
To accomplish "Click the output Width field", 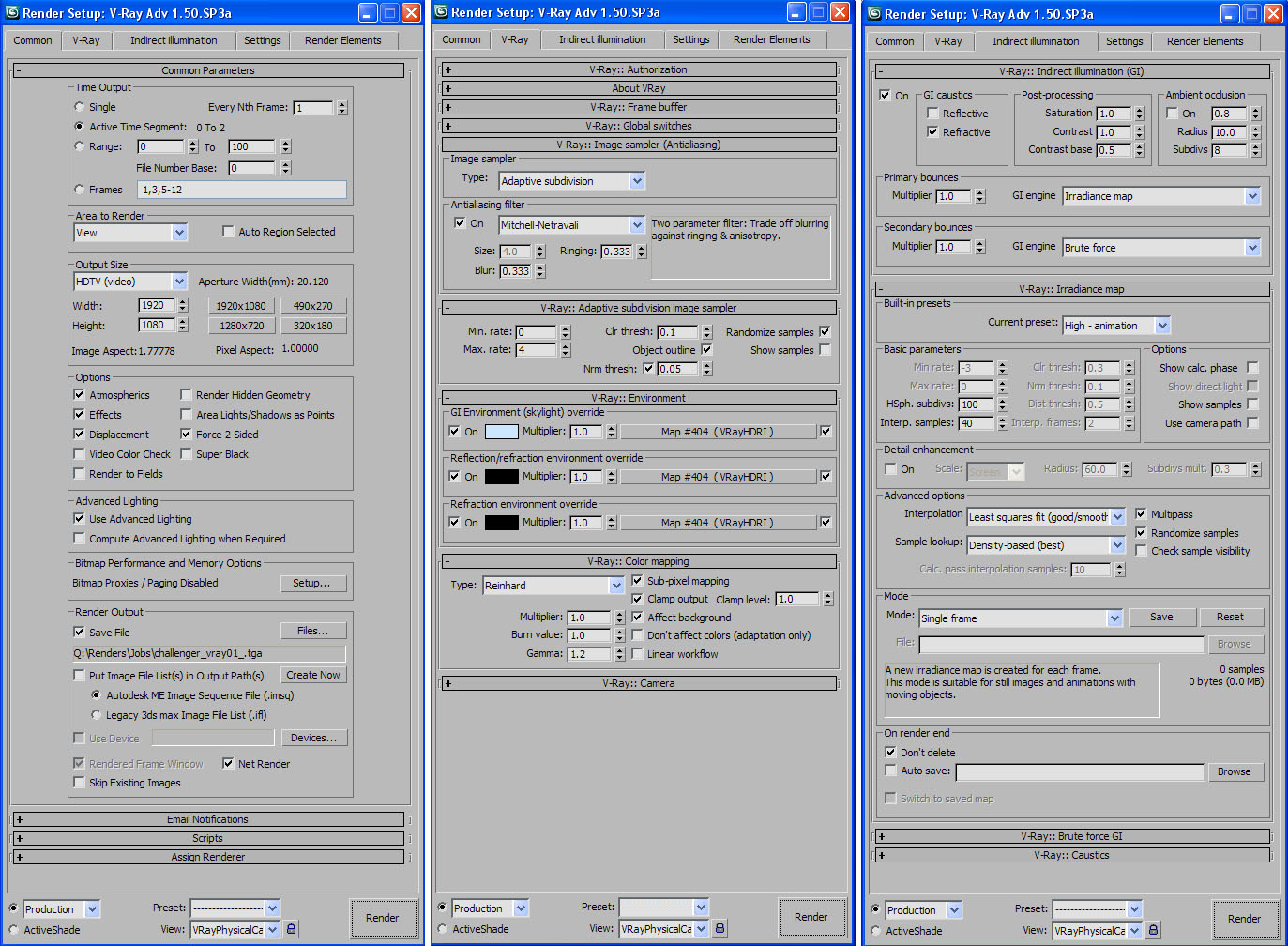I will (157, 305).
